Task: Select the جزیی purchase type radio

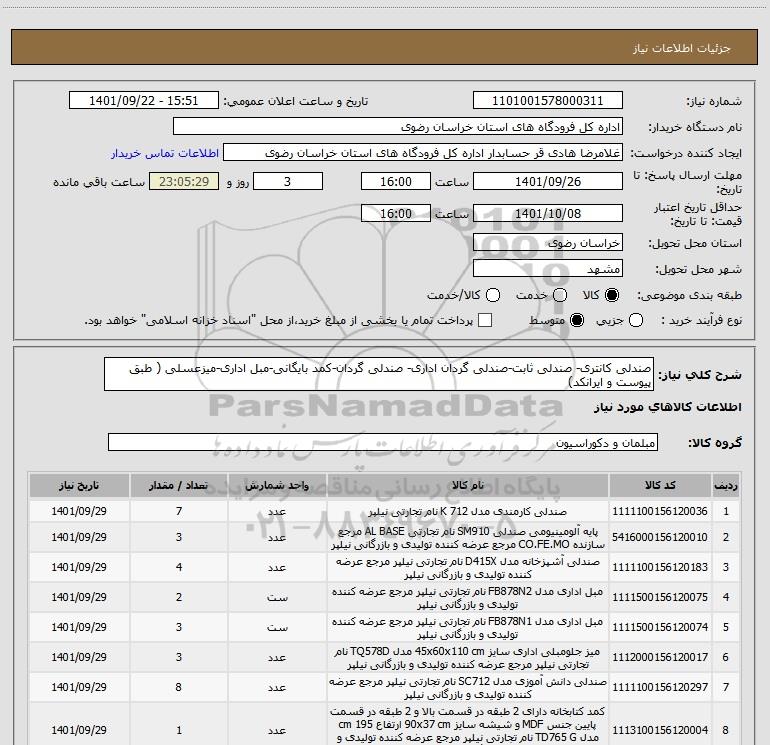Action: 636,320
